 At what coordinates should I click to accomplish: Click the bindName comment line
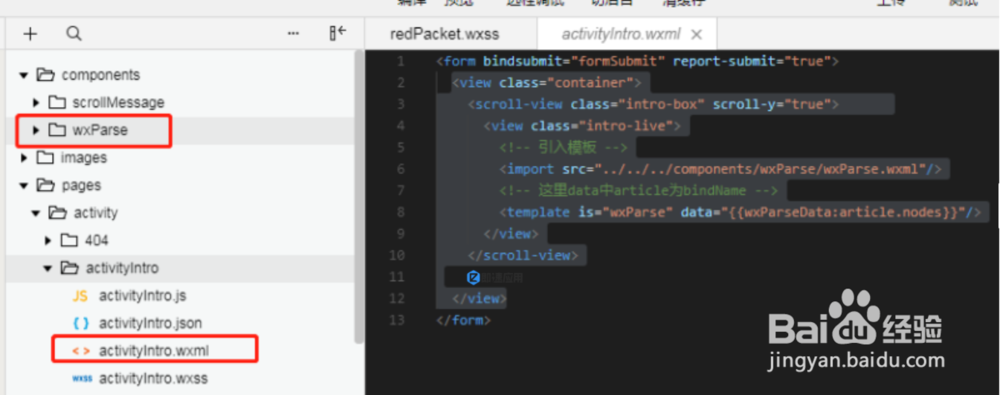pyautogui.click(x=638, y=191)
